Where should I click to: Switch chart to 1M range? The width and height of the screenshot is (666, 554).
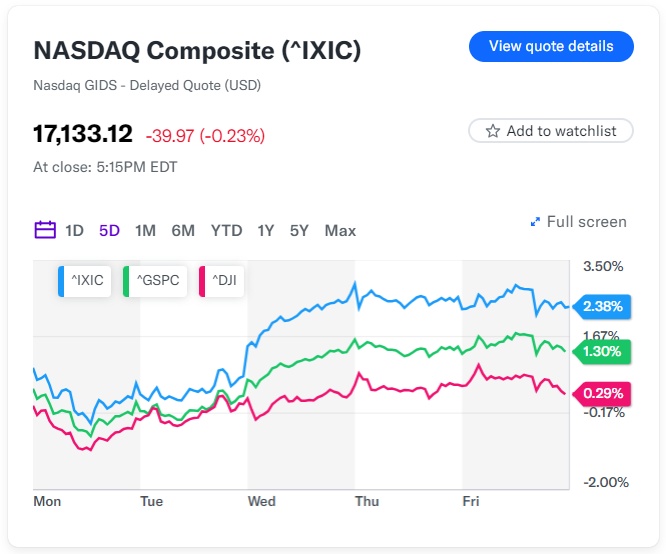(145, 231)
